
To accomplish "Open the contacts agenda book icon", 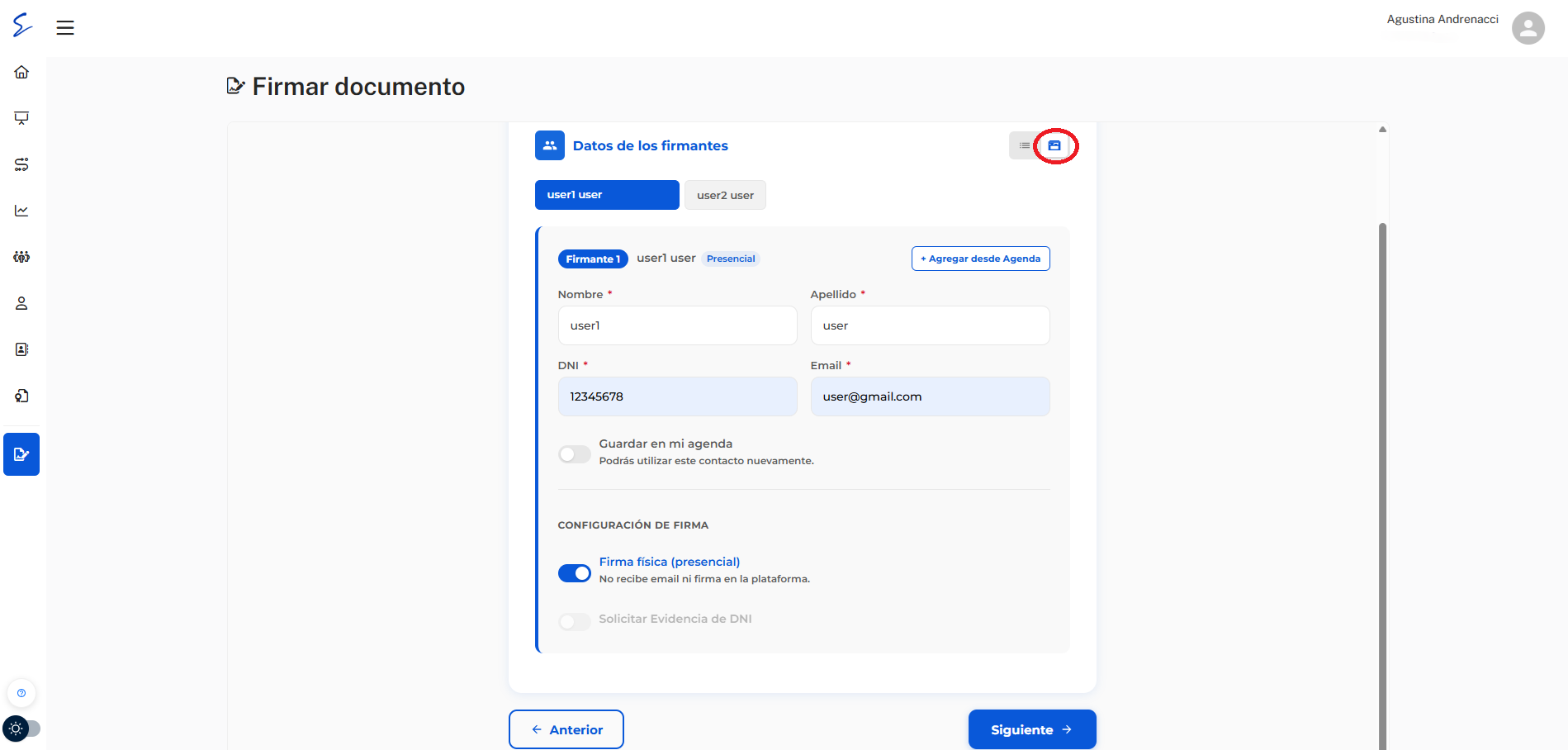I will (x=21, y=349).
